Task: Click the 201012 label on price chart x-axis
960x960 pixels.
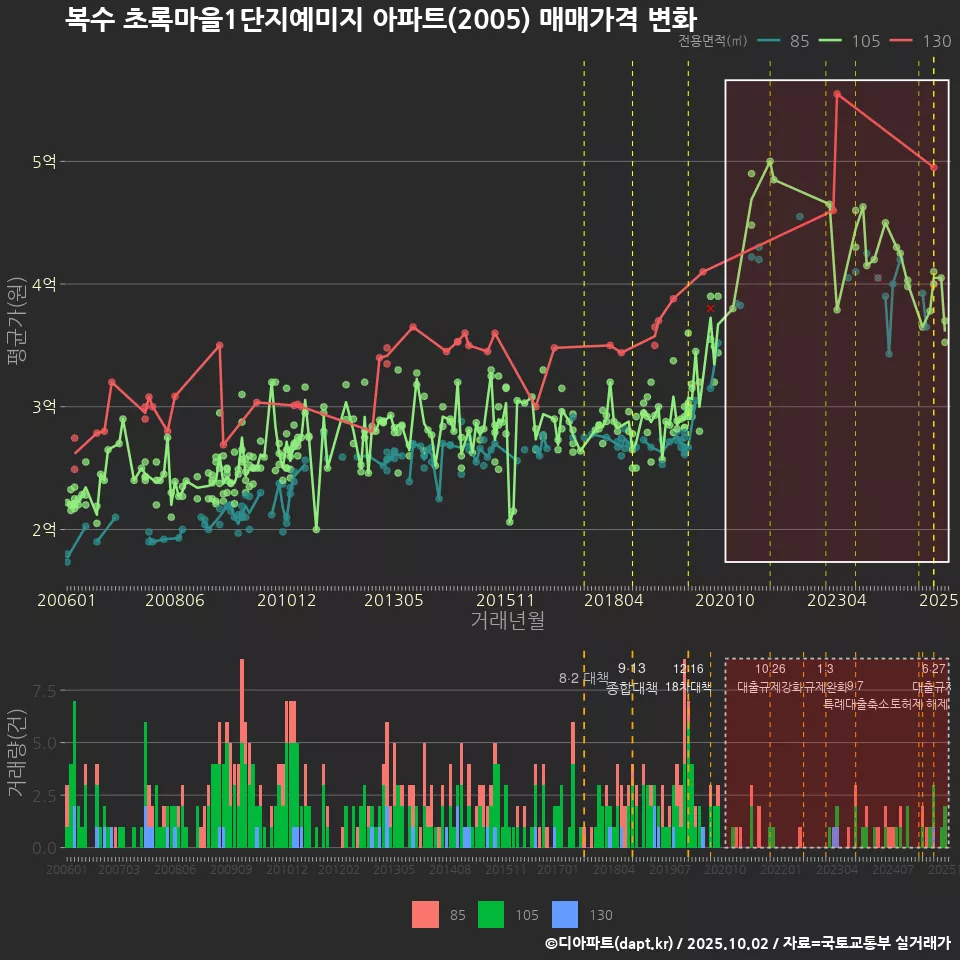Action: [286, 601]
